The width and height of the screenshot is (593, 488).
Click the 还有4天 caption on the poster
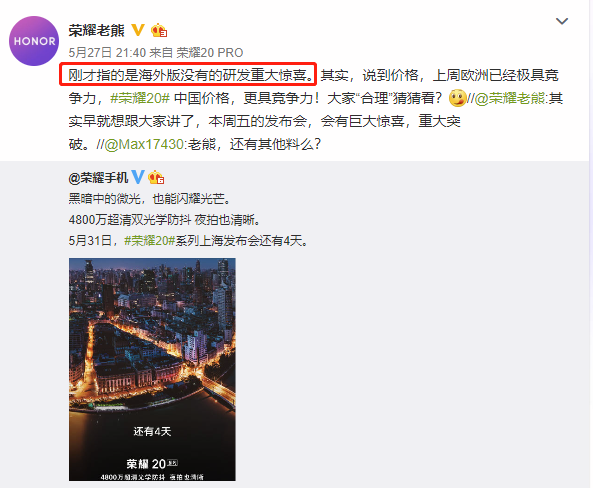(x=152, y=431)
